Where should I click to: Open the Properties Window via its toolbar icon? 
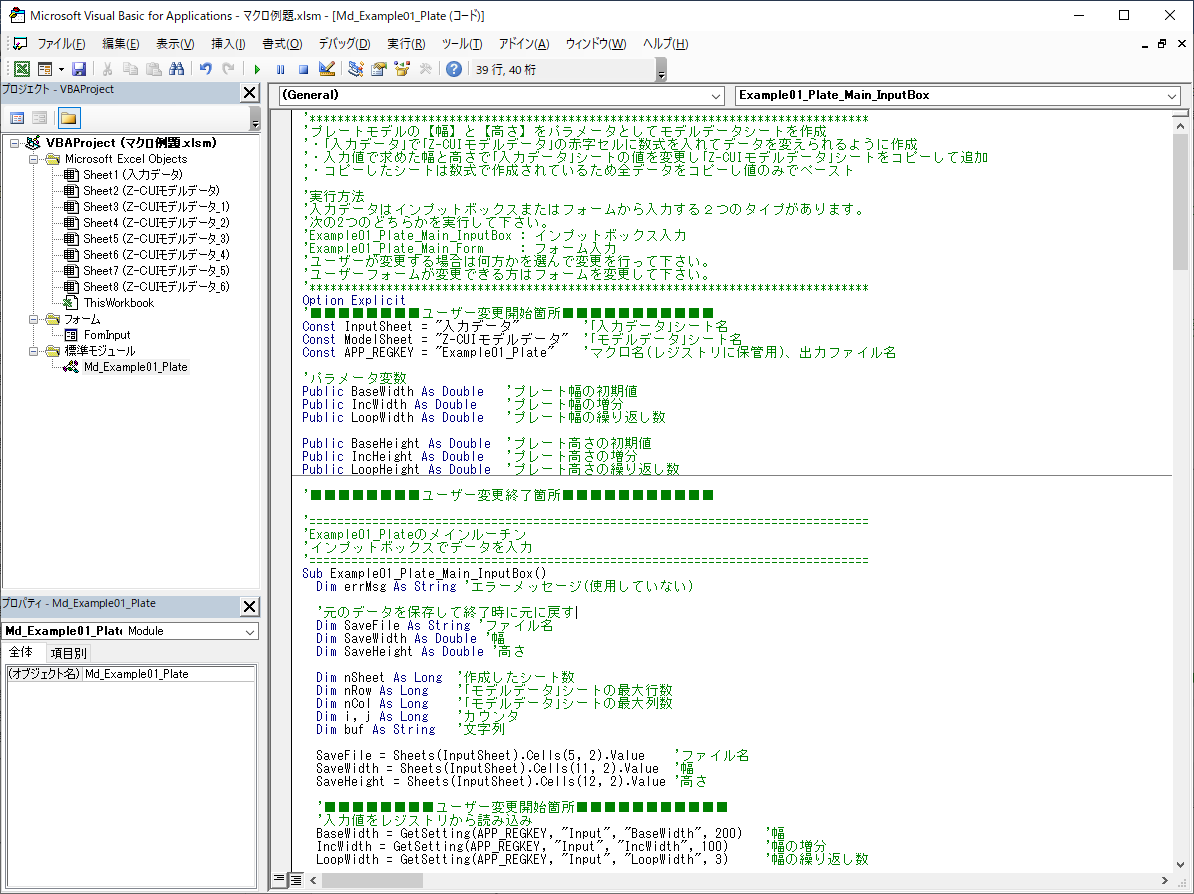click(379, 68)
